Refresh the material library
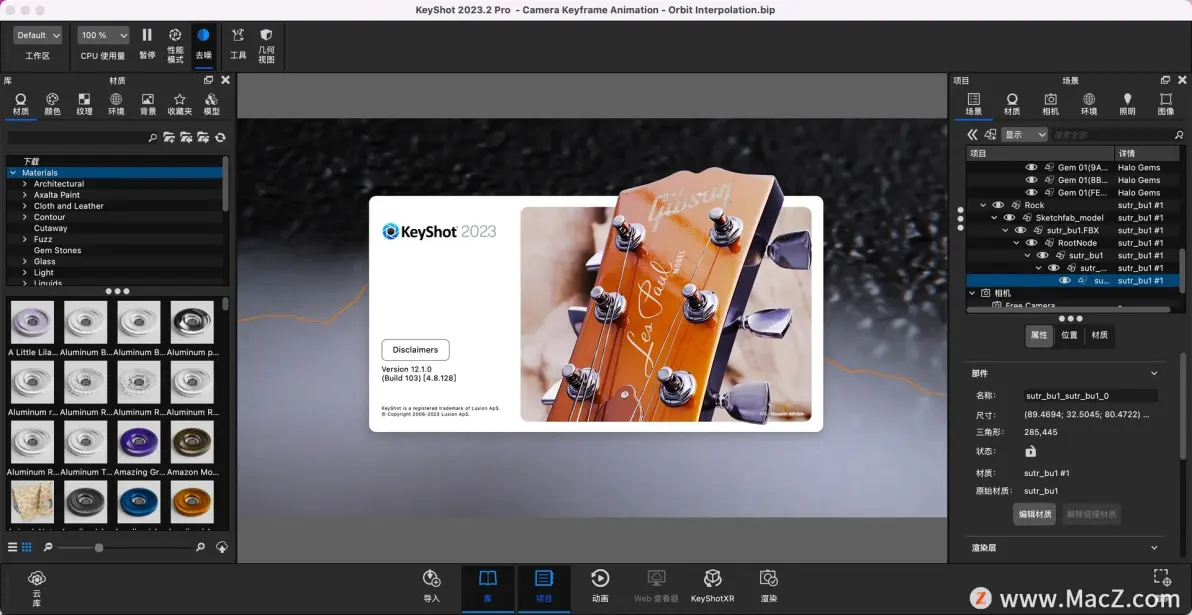The width and height of the screenshot is (1192, 615). [x=220, y=138]
